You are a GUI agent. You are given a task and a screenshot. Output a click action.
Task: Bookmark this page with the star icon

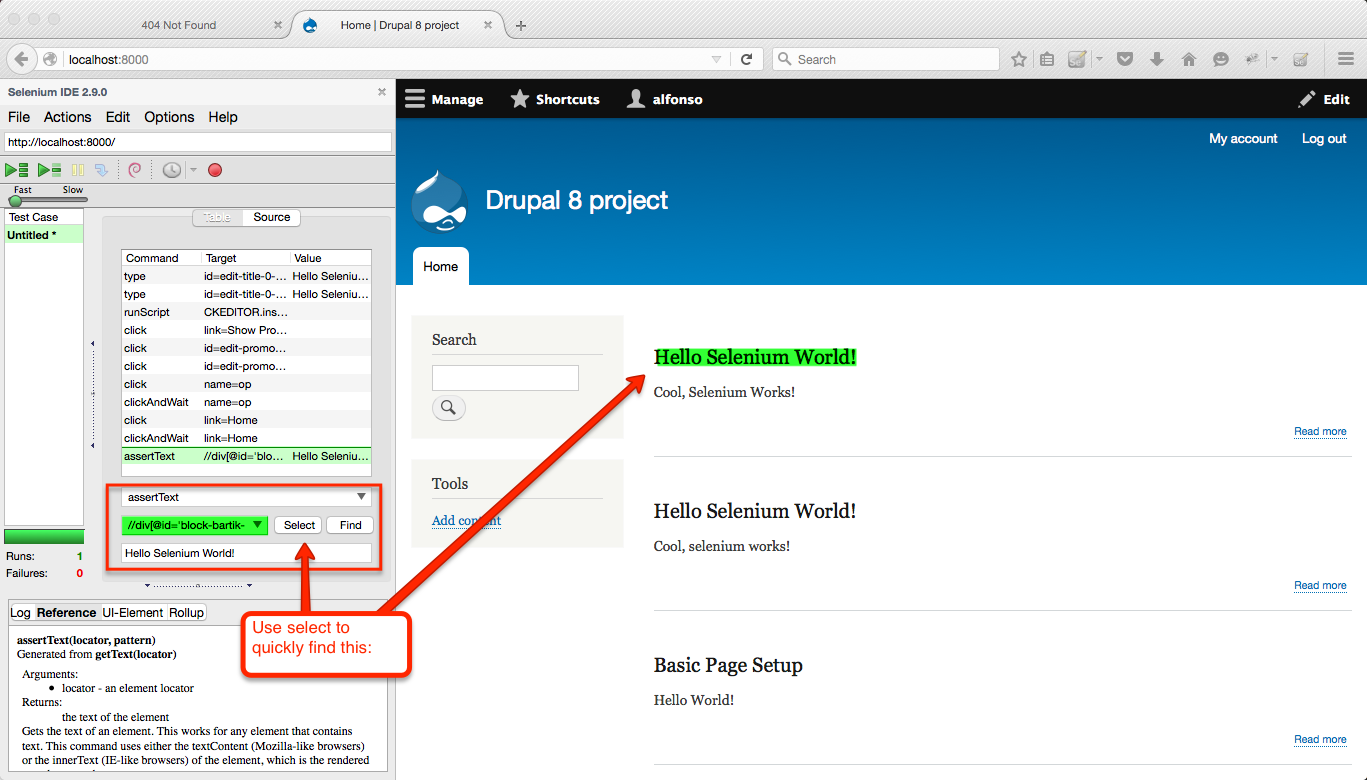(x=1019, y=59)
